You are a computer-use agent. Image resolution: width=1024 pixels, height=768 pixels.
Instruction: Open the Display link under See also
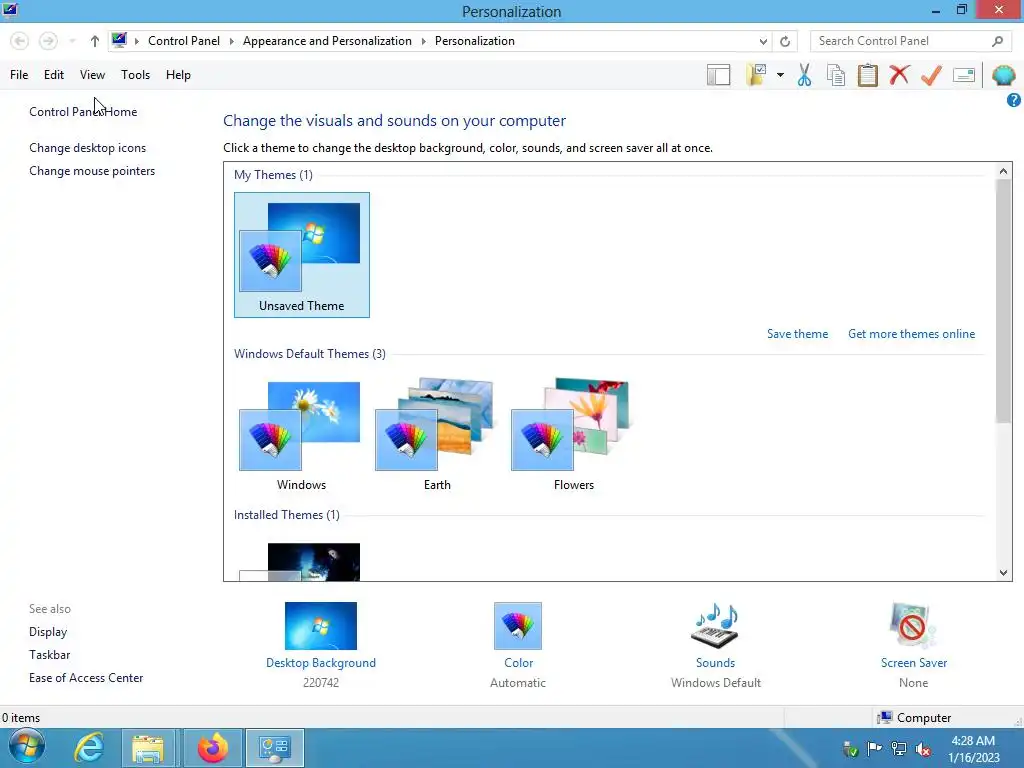coord(48,632)
